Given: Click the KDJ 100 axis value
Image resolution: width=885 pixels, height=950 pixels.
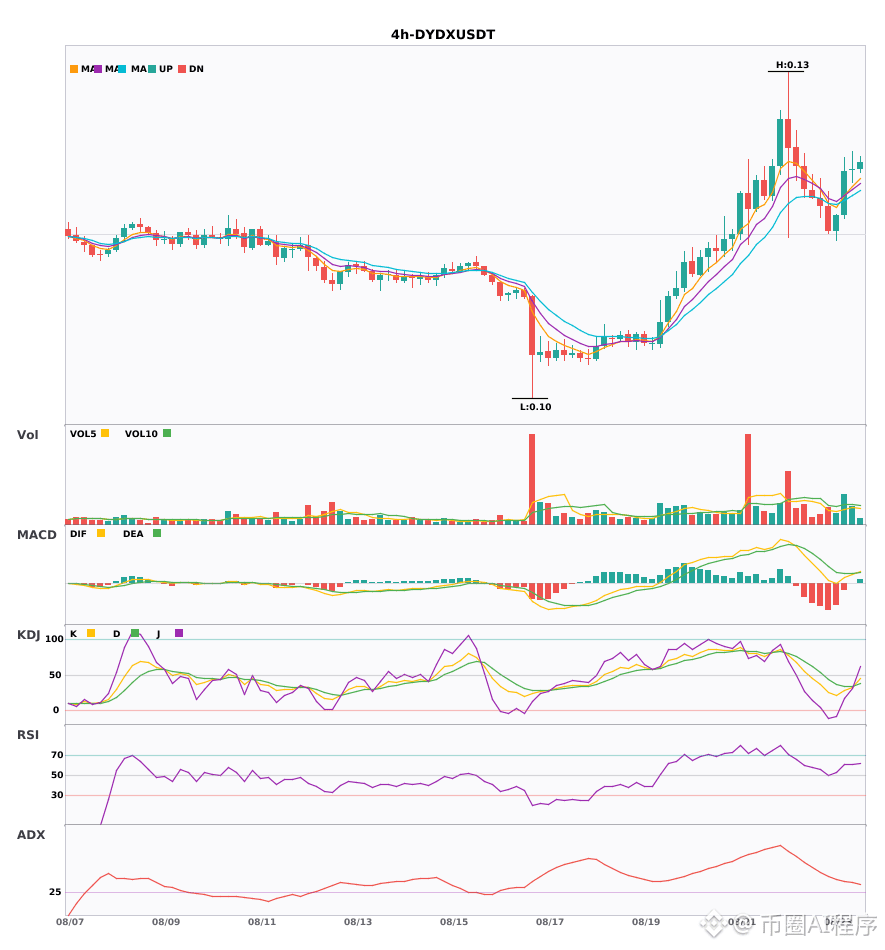Looking at the screenshot, I should (x=54, y=639).
